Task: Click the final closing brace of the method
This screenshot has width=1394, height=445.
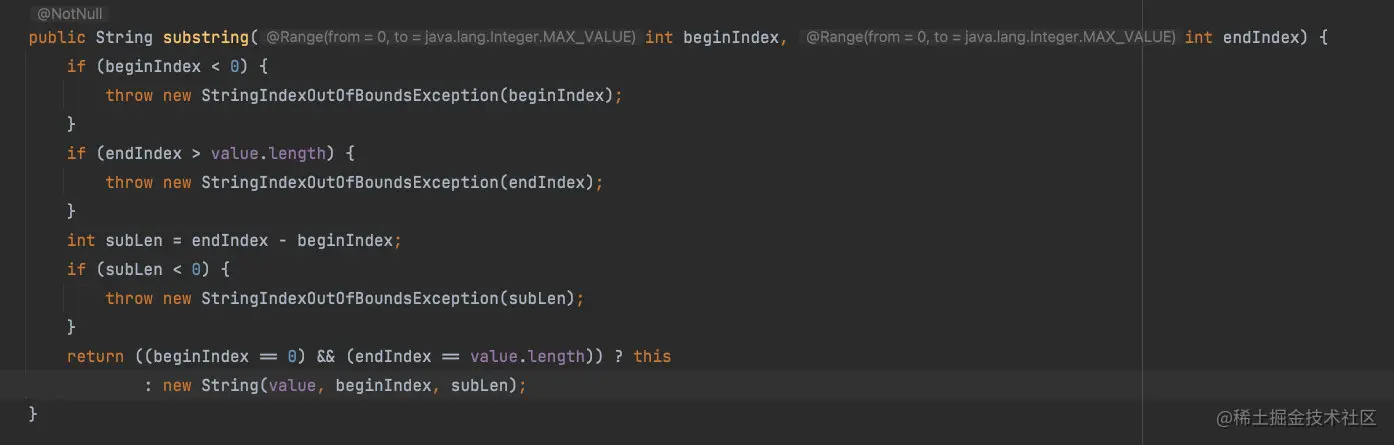Action: click(33, 414)
